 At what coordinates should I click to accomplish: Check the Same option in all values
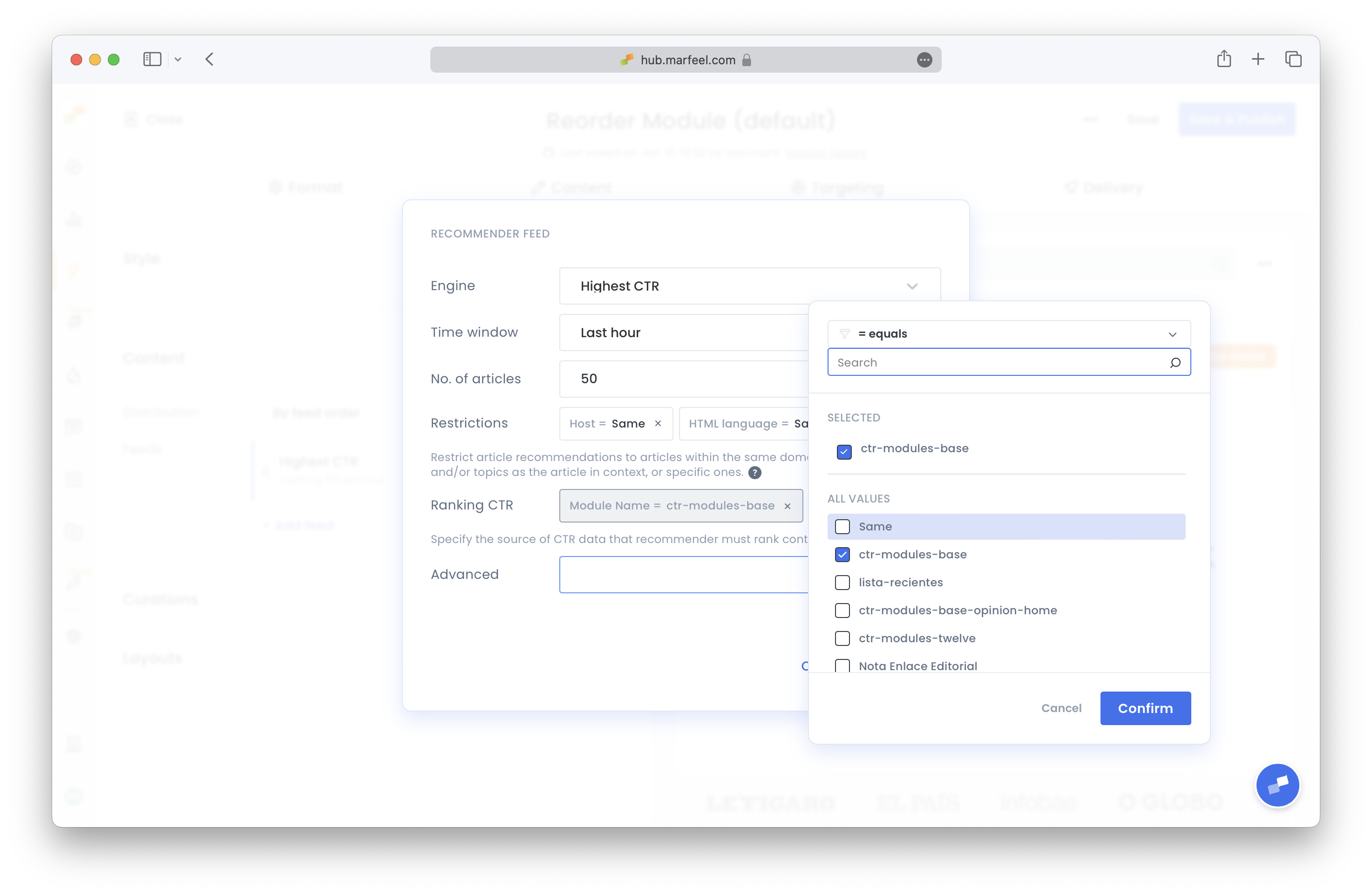(843, 526)
